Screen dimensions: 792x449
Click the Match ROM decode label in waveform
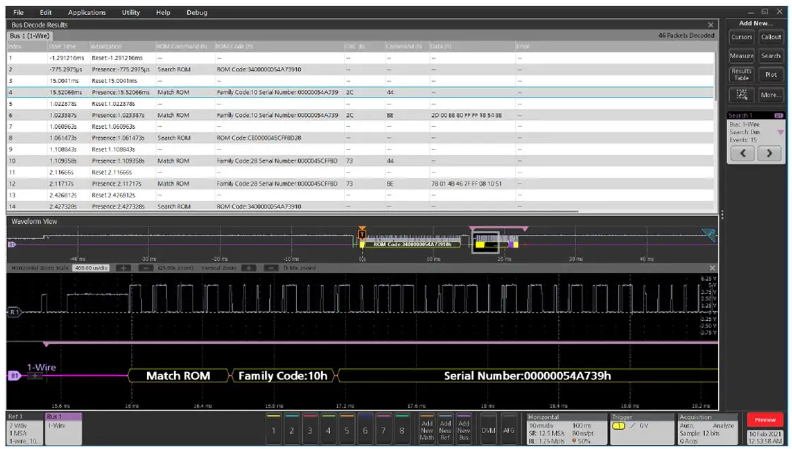(x=178, y=376)
